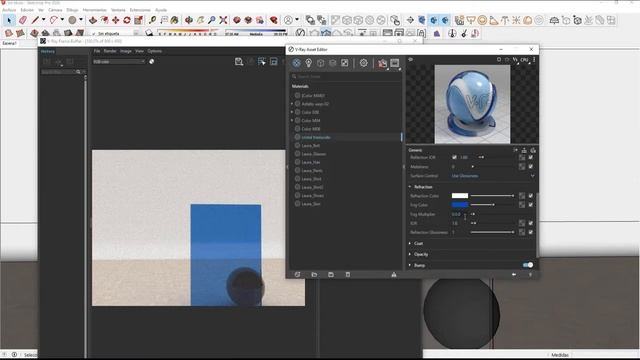640x360 pixels.
Task: Click the purge unused assets icon
Action: coord(394,275)
